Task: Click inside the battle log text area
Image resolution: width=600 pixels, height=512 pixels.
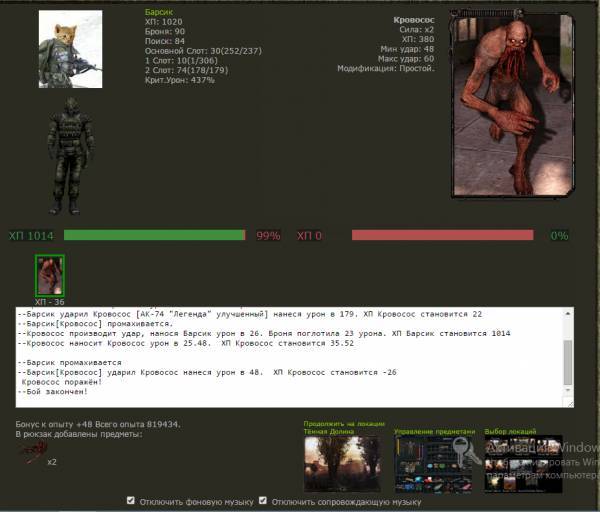Action: [x=290, y=355]
